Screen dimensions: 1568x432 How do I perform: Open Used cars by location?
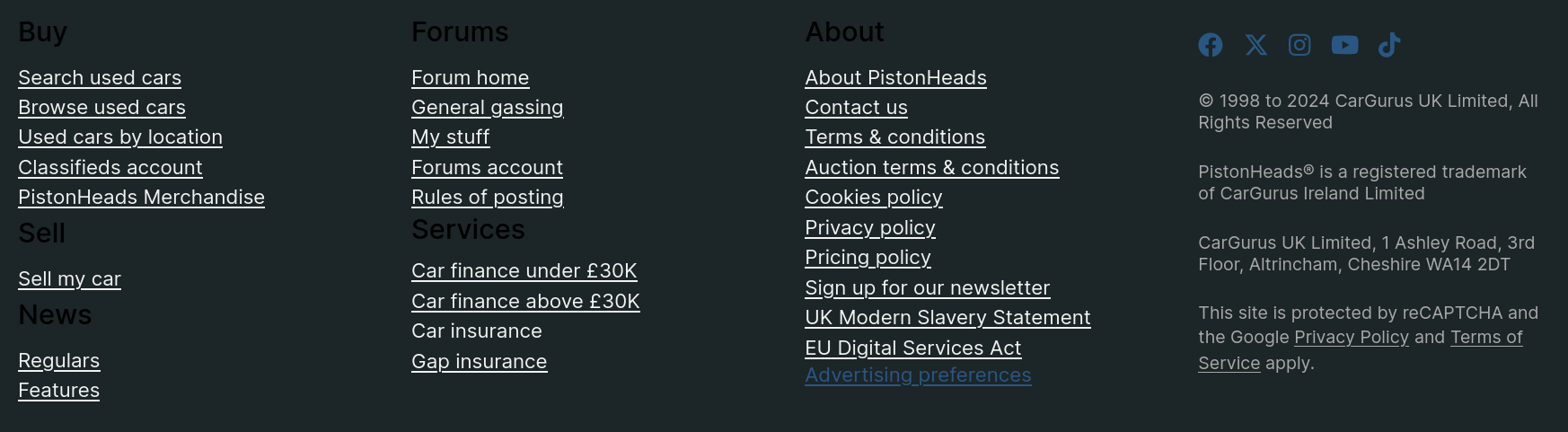pos(120,137)
